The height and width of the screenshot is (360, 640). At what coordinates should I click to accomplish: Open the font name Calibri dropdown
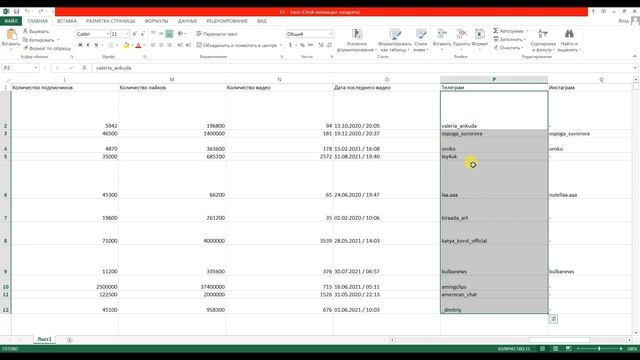coord(108,34)
